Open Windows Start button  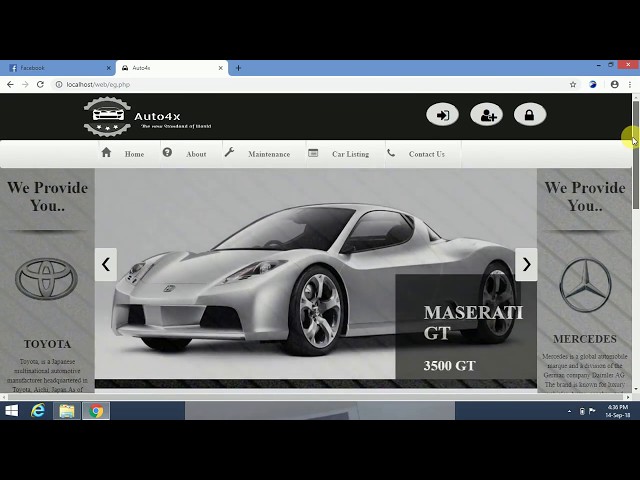[11, 411]
